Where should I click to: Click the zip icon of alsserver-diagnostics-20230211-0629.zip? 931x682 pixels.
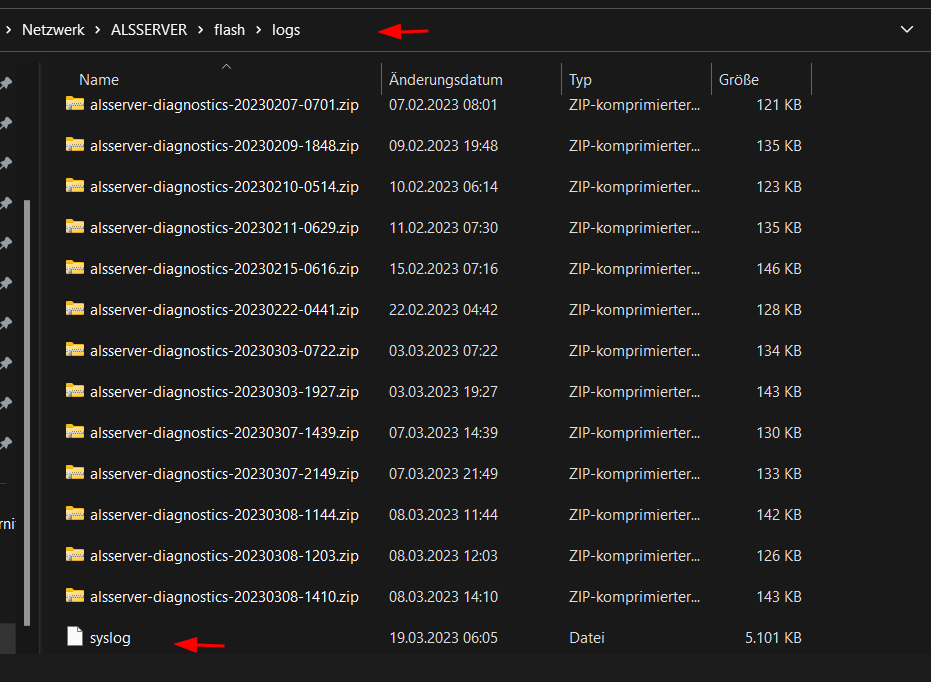75,227
